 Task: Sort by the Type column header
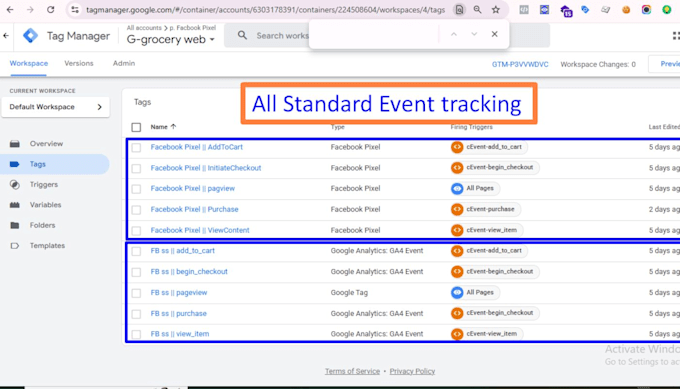tap(337, 127)
